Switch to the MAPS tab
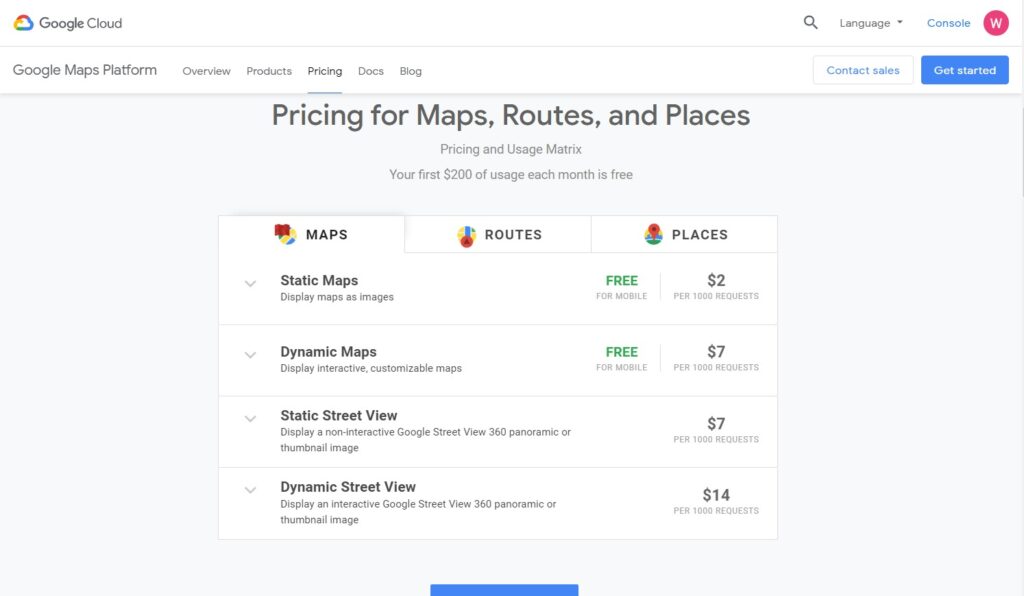 312,234
